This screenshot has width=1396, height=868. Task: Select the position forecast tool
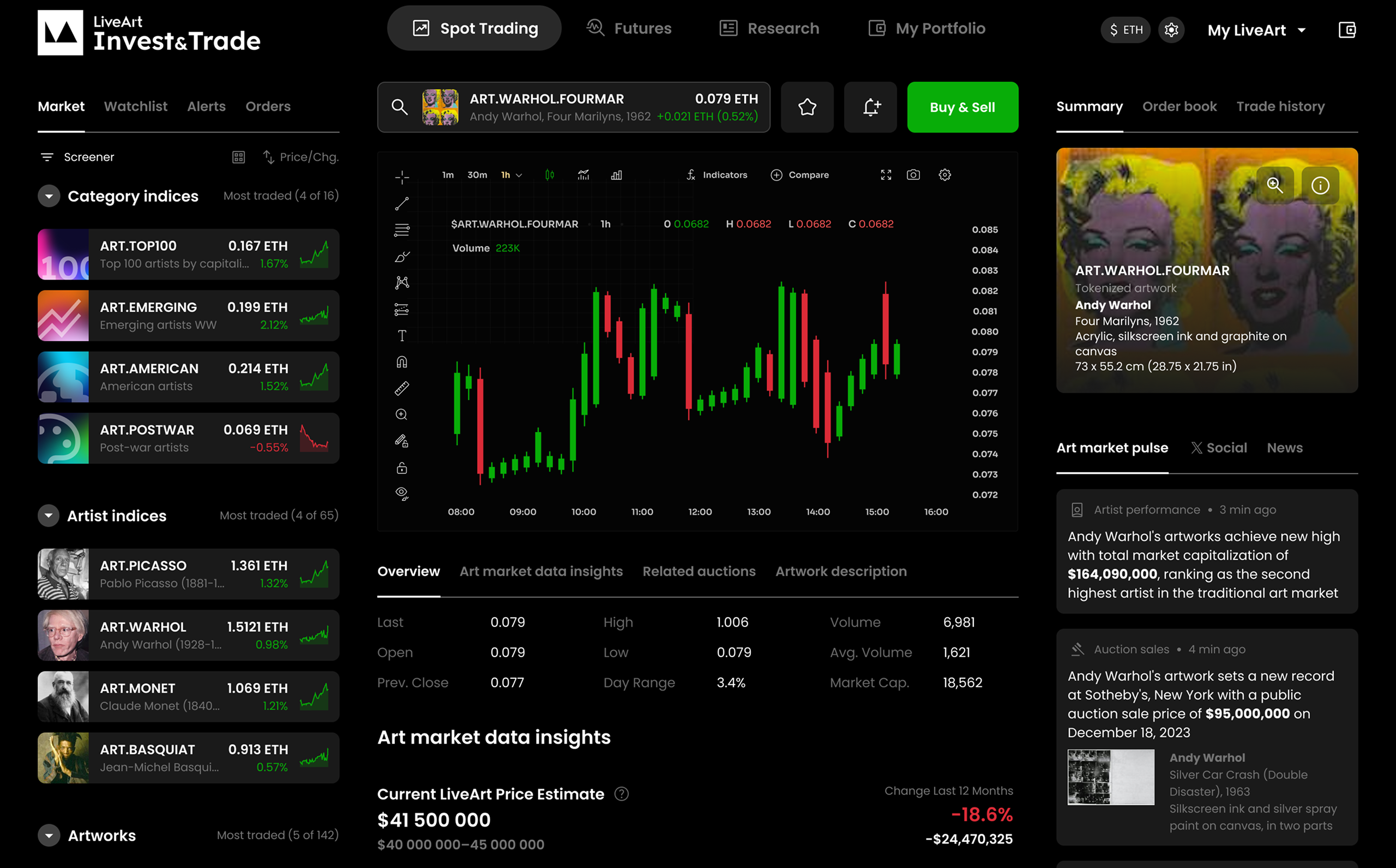pyautogui.click(x=402, y=310)
